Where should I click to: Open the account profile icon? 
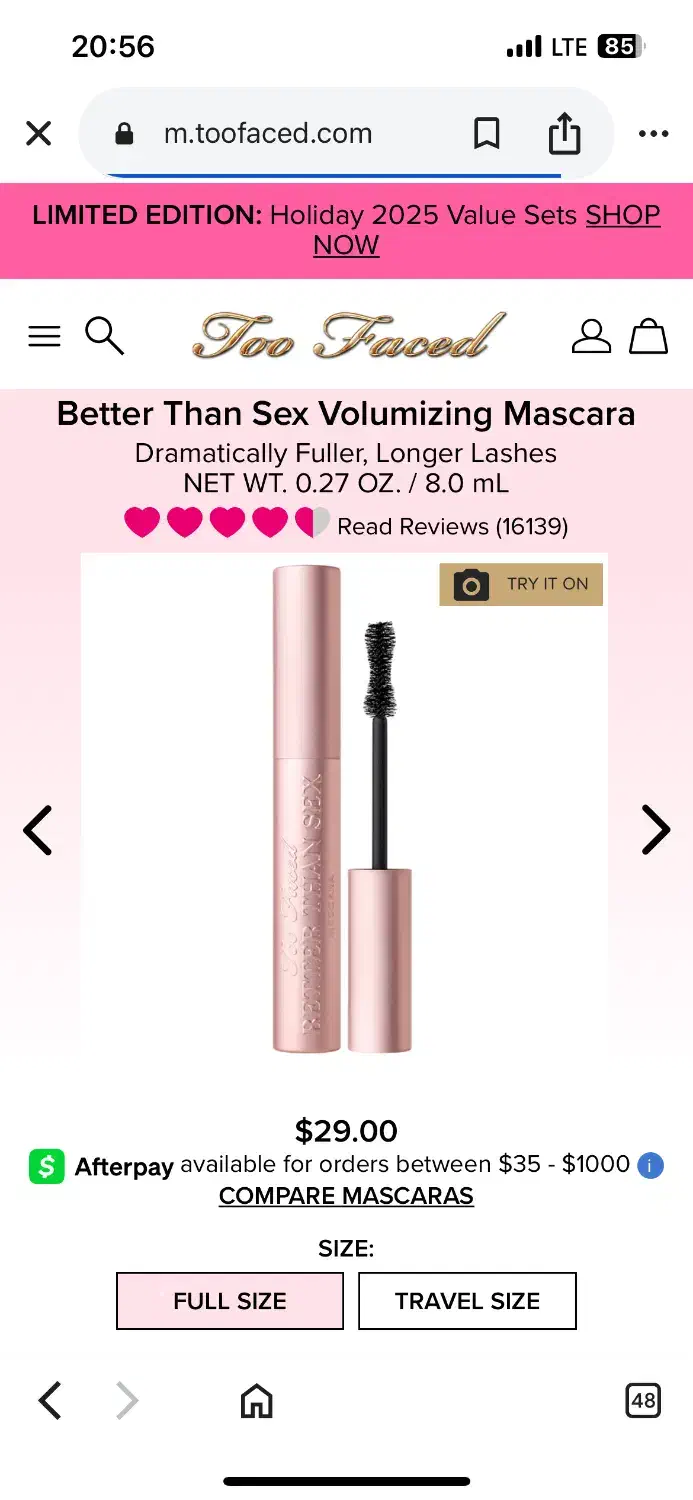point(591,336)
